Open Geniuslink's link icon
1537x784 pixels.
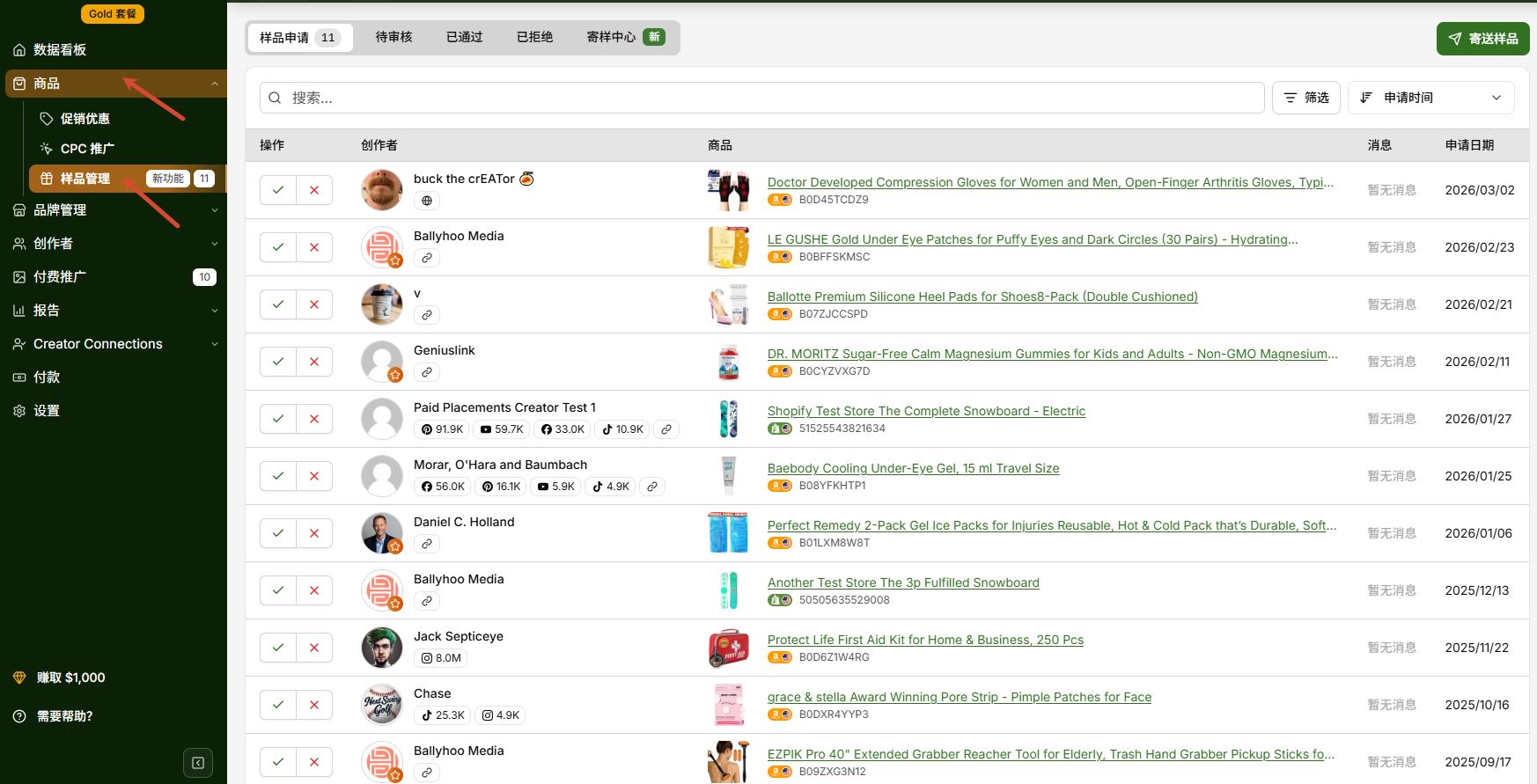[x=427, y=372]
